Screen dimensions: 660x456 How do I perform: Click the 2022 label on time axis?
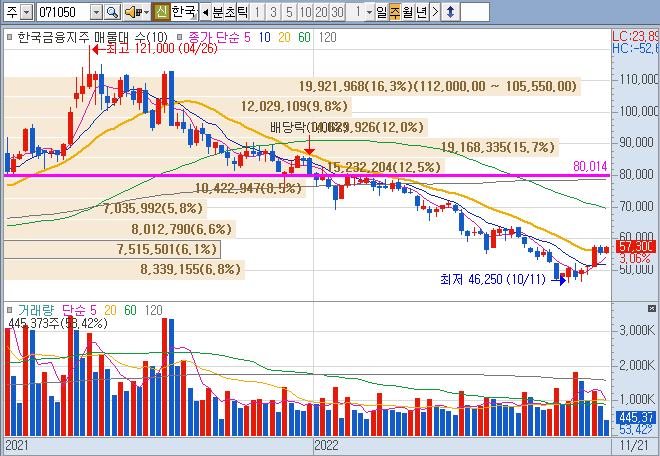[327, 445]
